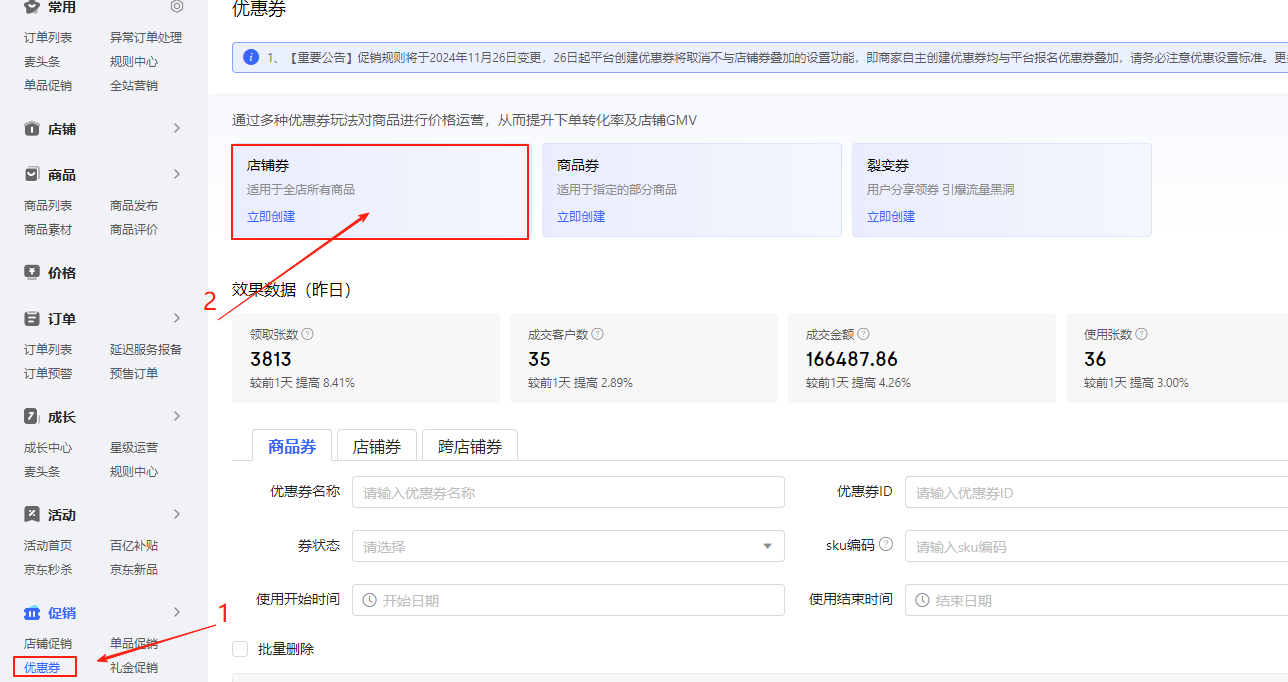This screenshot has height=682, width=1288.
Task: Click 立即创建 under 店铺券 card
Action: [x=271, y=217]
